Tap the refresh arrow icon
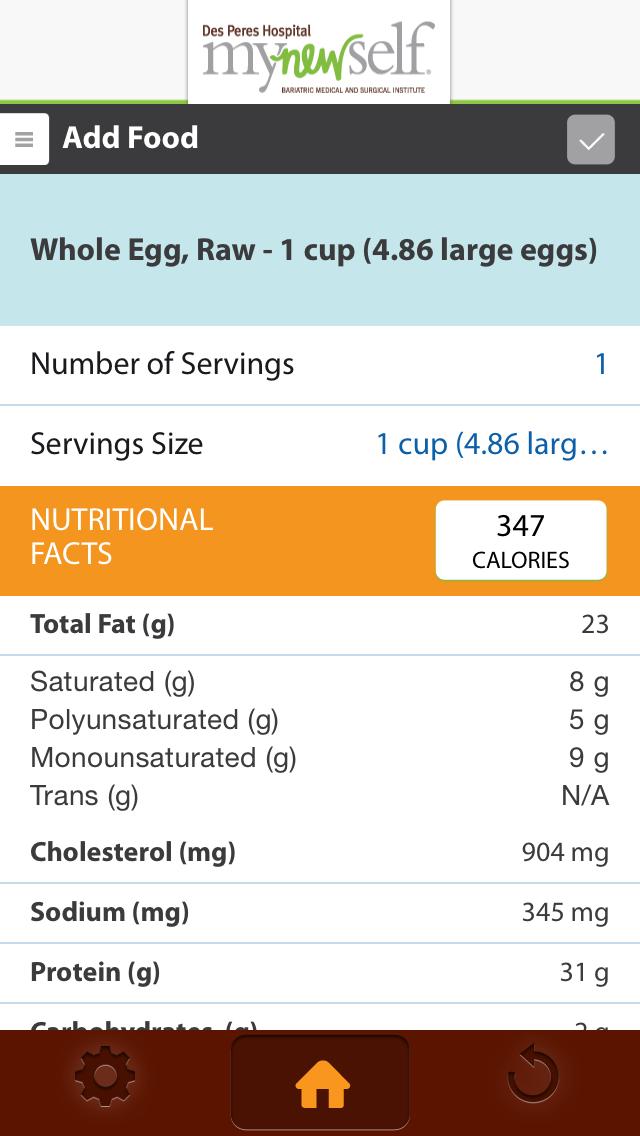Viewport: 640px width, 1136px height. 533,1076
